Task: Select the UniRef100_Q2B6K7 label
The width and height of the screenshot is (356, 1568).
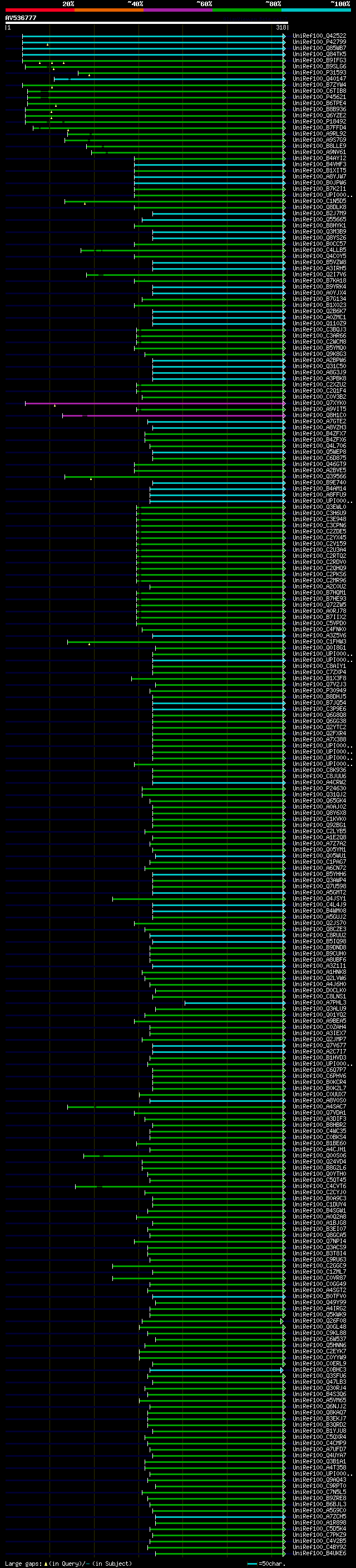Action: [x=319, y=311]
